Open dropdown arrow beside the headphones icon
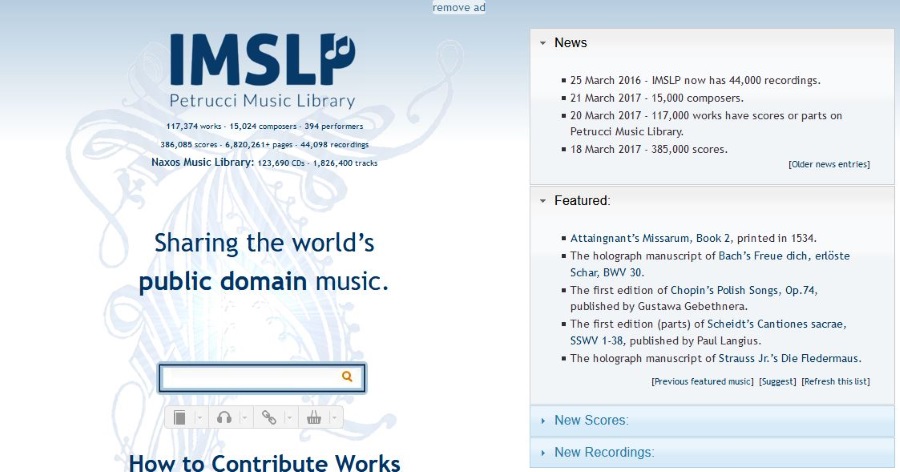Image resolution: width=900 pixels, height=472 pixels. 244,417
